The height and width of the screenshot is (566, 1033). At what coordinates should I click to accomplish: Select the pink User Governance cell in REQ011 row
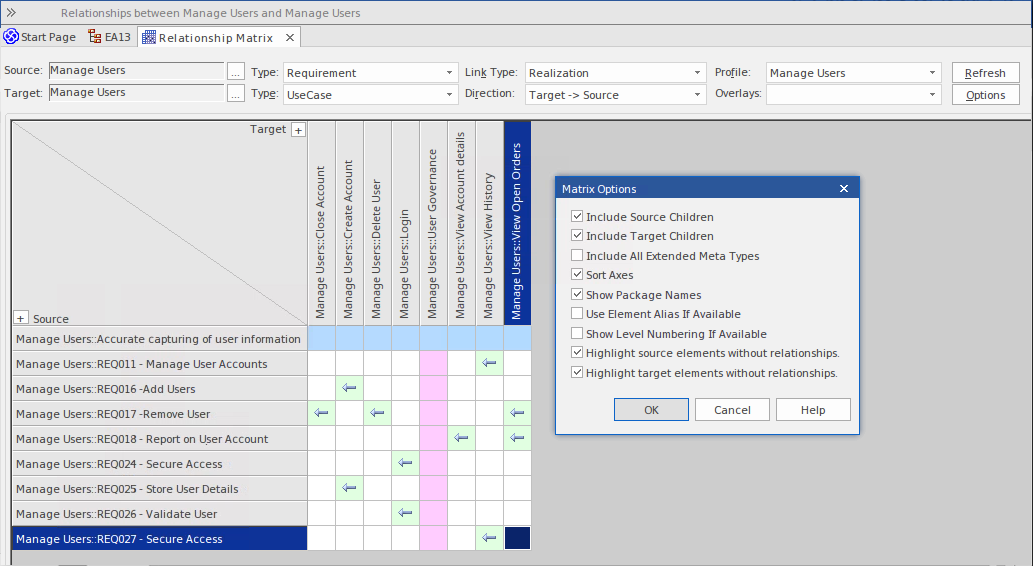click(433, 363)
